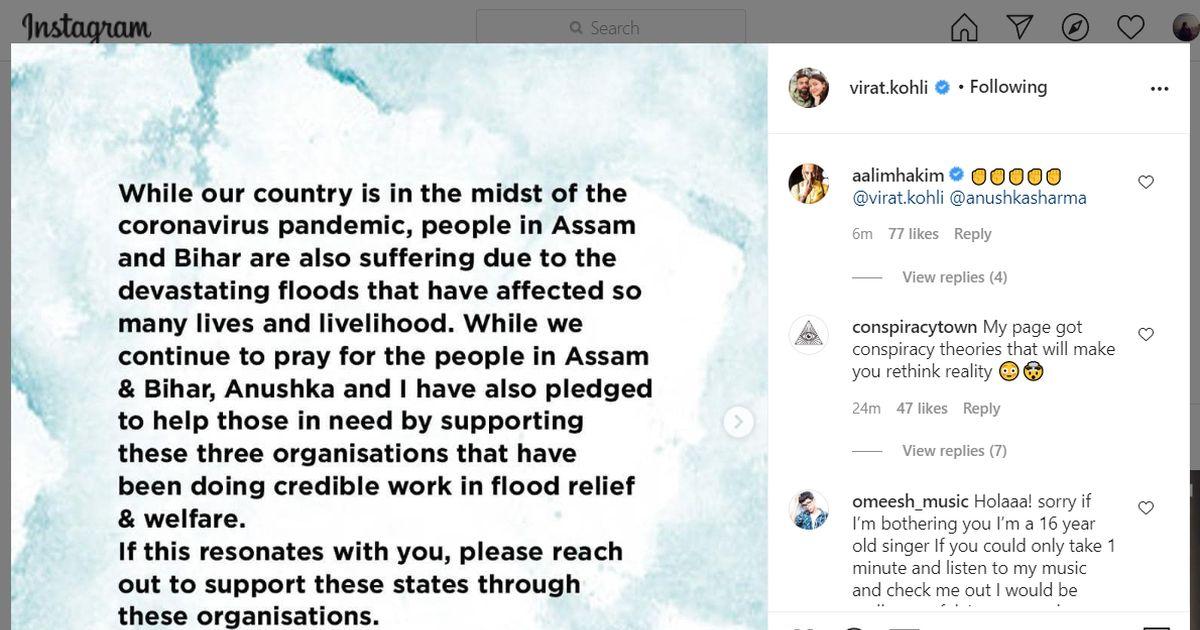This screenshot has height=630, width=1200.
Task: Click the Search input field
Action: 610,28
